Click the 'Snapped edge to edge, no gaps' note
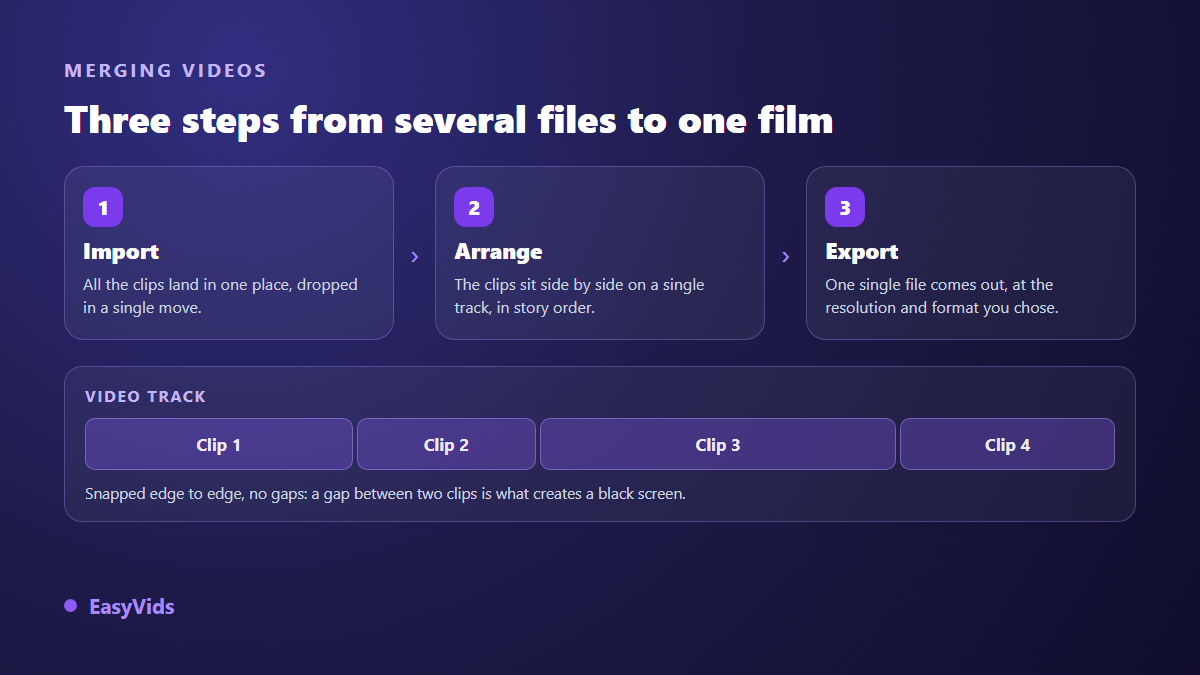 pyautogui.click(x=385, y=494)
